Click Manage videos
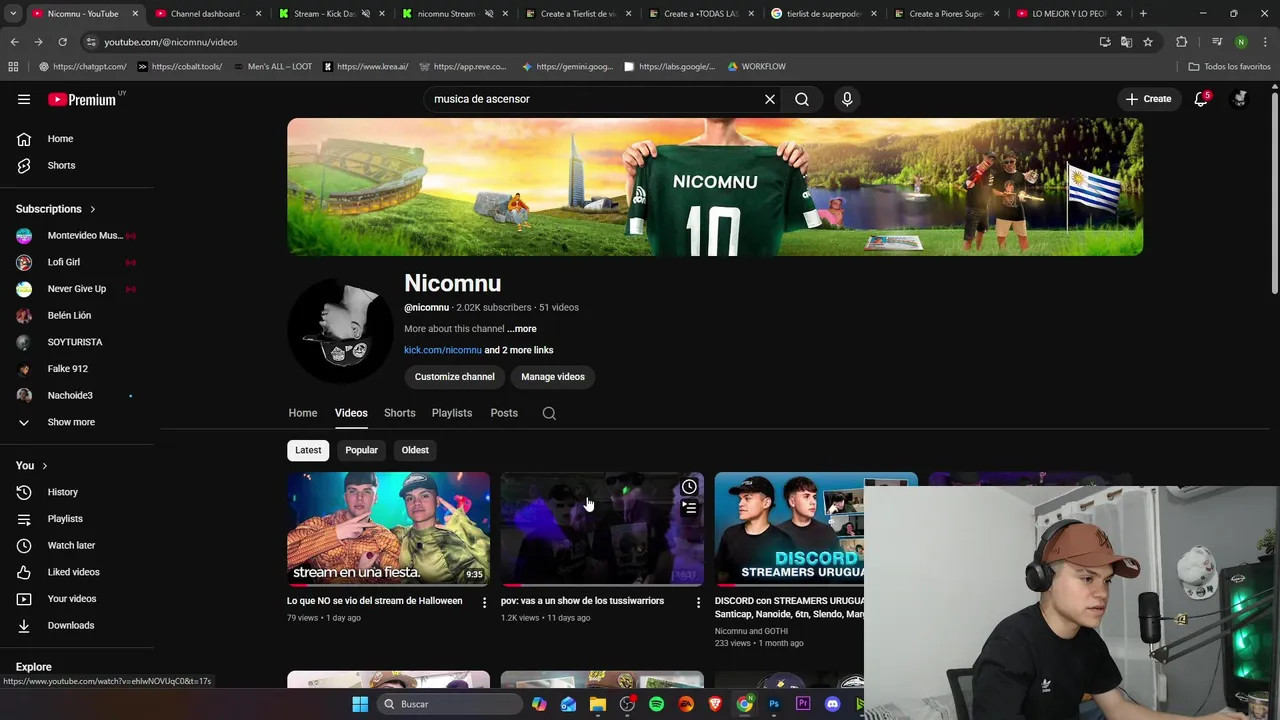Screen dimensions: 1280x720 click(x=553, y=377)
